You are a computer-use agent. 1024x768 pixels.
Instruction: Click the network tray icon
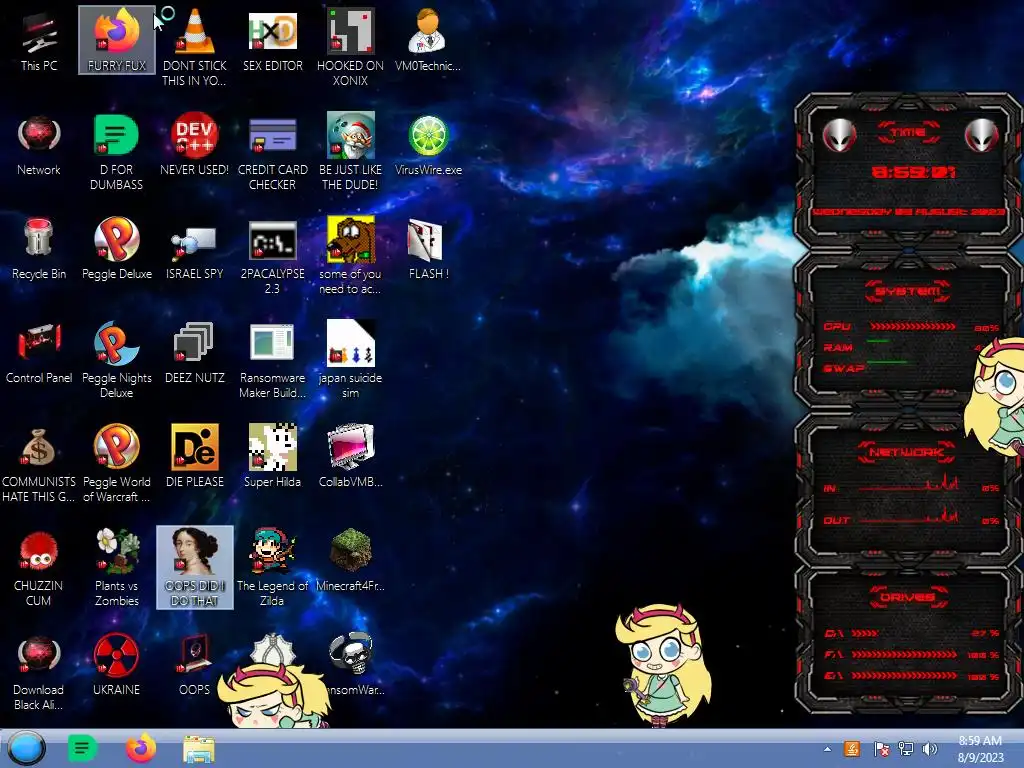coord(905,749)
